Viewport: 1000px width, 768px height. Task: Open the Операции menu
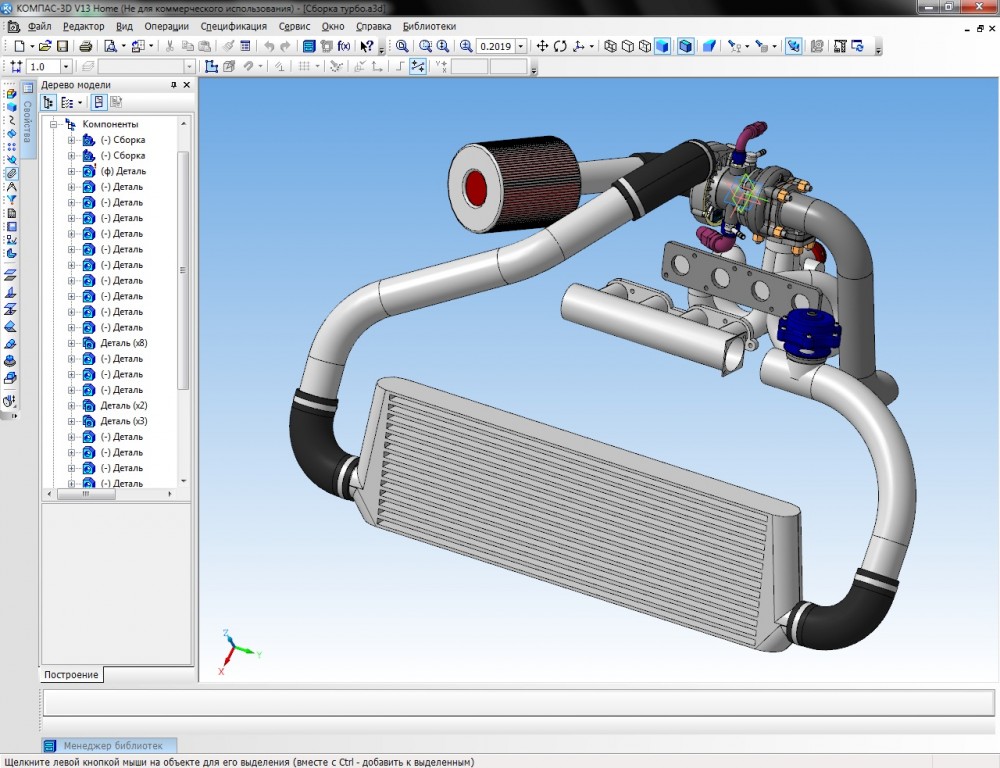[x=166, y=26]
